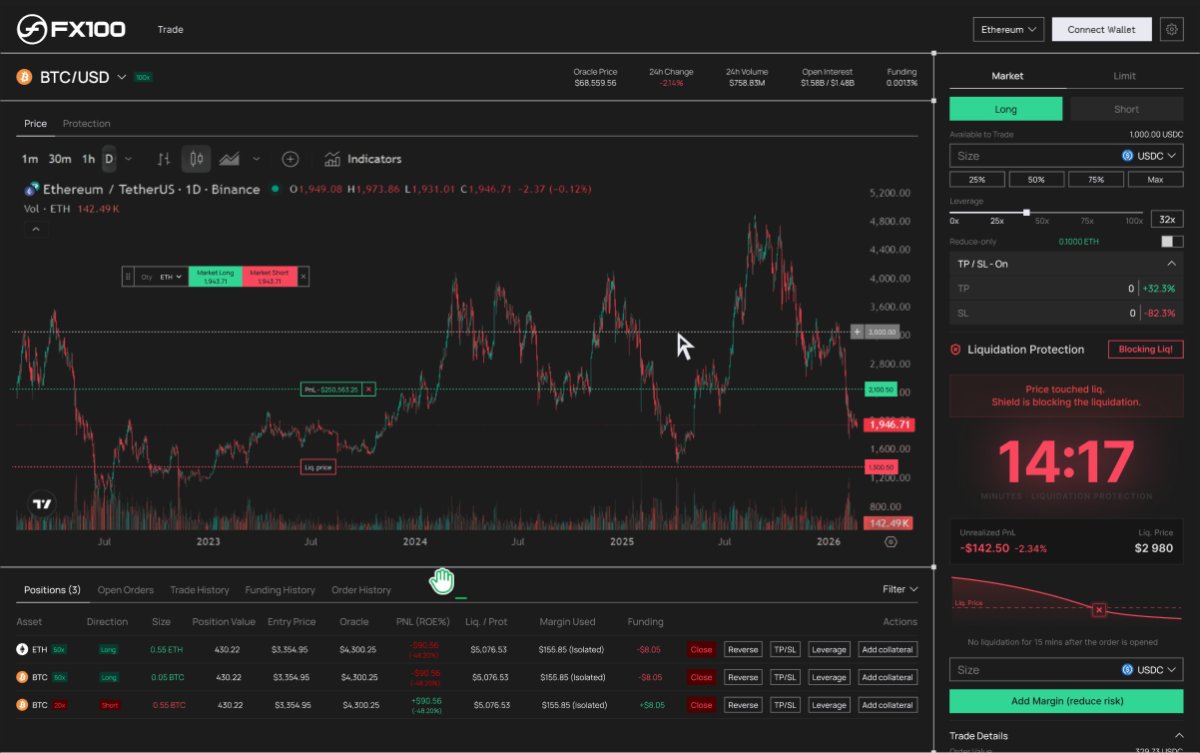Click the FX100 logo
1200x753 pixels.
tap(71, 29)
